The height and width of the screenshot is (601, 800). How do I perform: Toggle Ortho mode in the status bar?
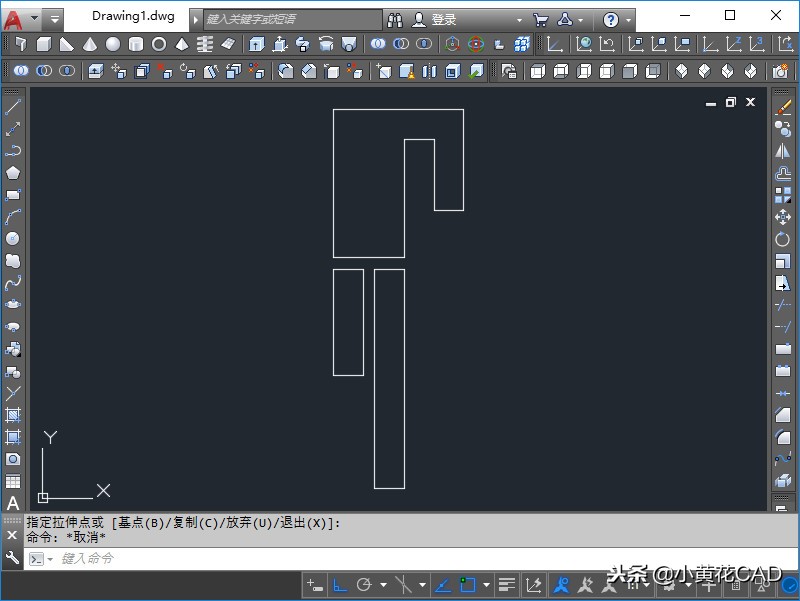click(x=340, y=585)
